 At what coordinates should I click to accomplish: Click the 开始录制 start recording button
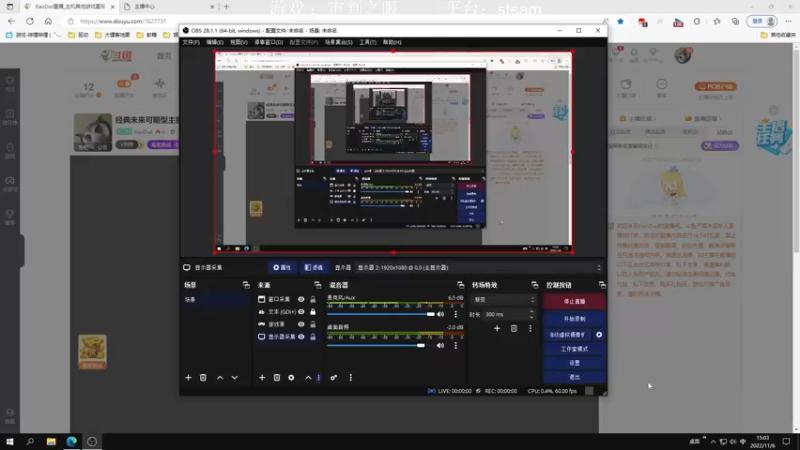[x=574, y=319]
